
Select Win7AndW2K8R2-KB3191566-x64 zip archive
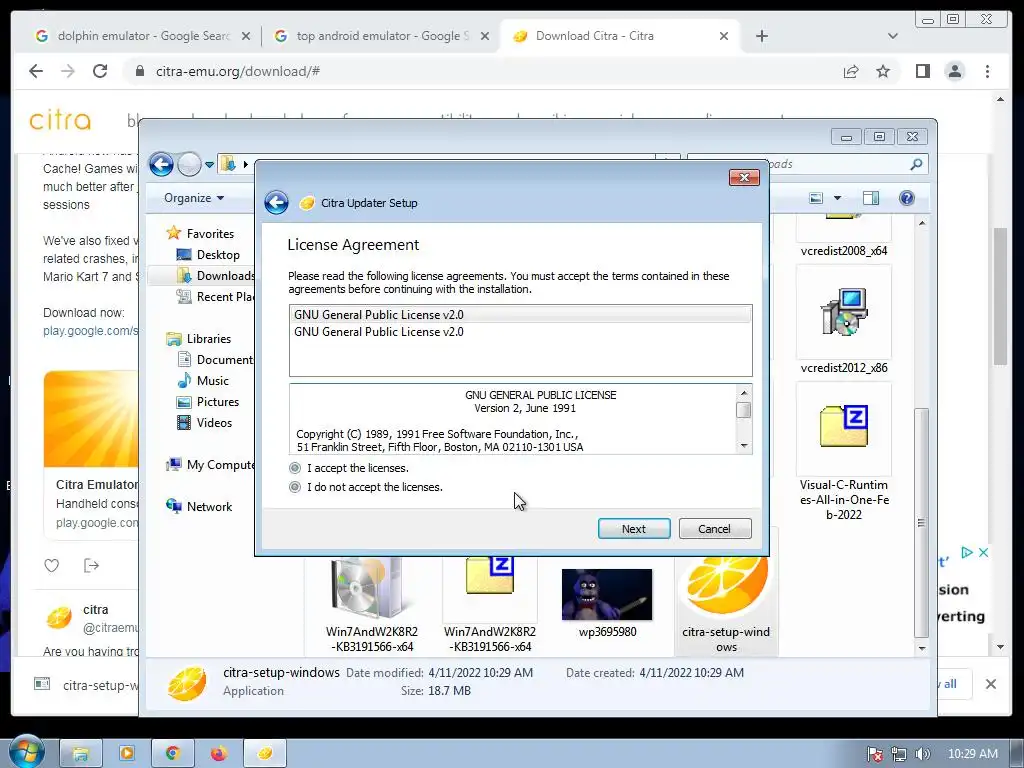pos(490,604)
